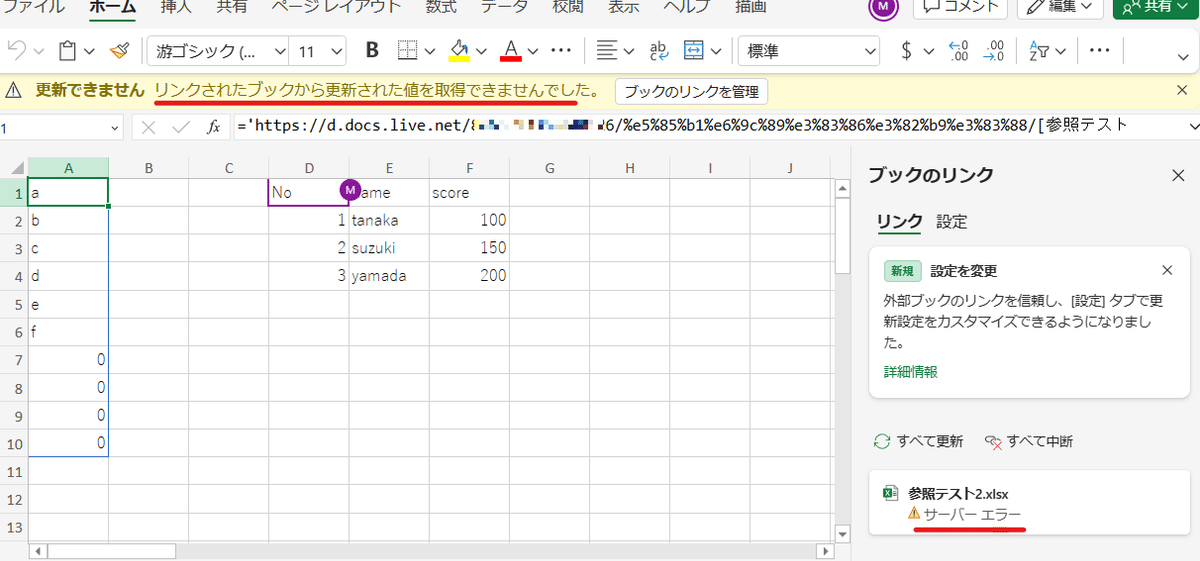Expand the borders dropdown arrow
This screenshot has width=1200, height=561.
click(430, 51)
